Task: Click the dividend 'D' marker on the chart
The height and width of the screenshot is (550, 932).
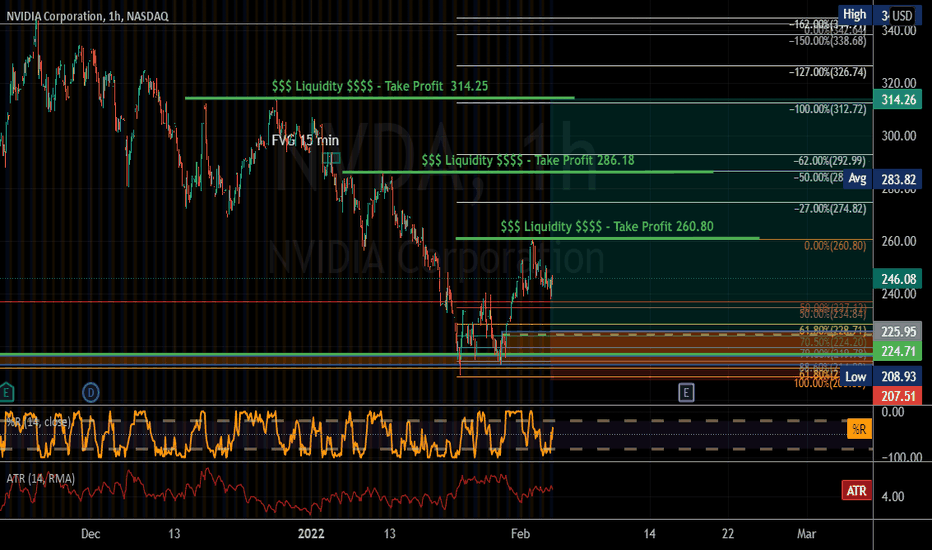Action: (x=90, y=392)
